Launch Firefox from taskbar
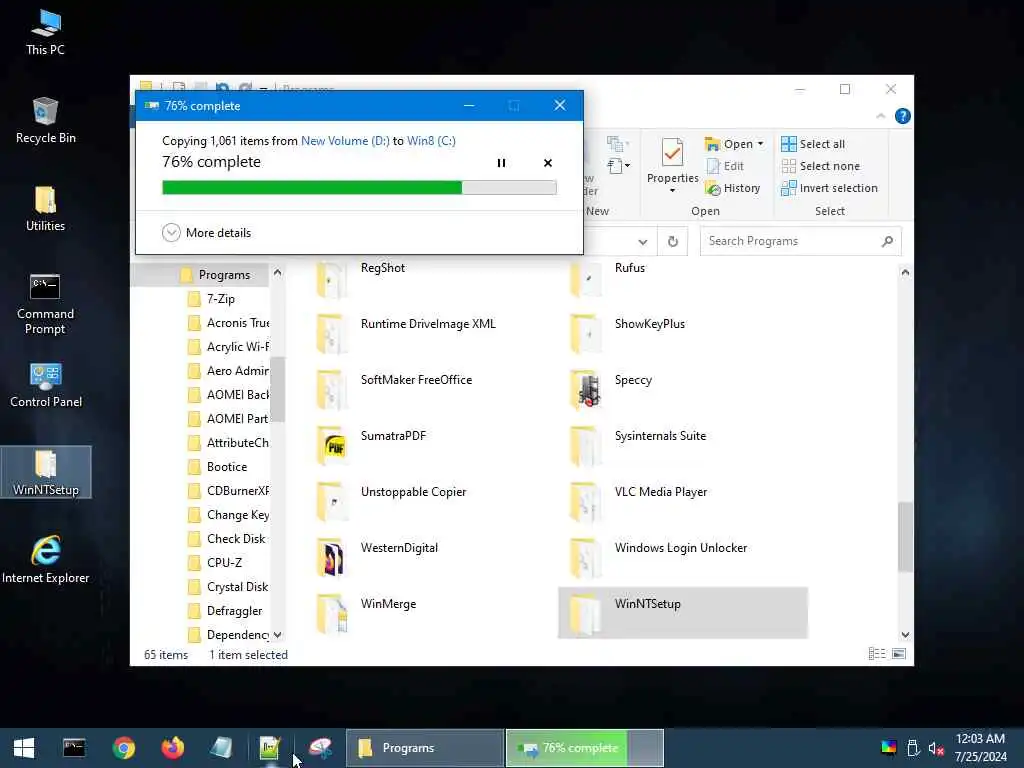 172,748
